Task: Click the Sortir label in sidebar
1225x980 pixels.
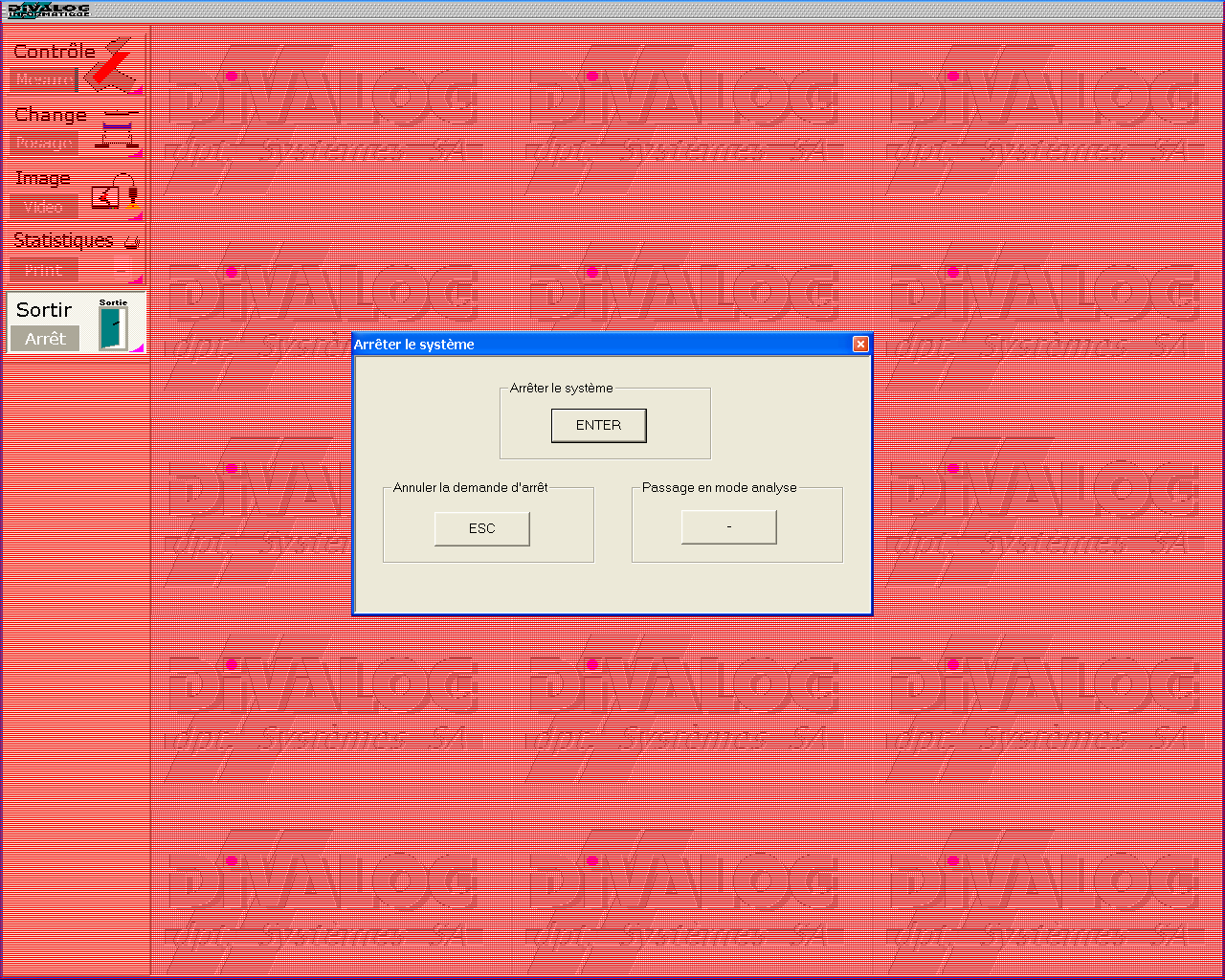Action: coord(44,310)
